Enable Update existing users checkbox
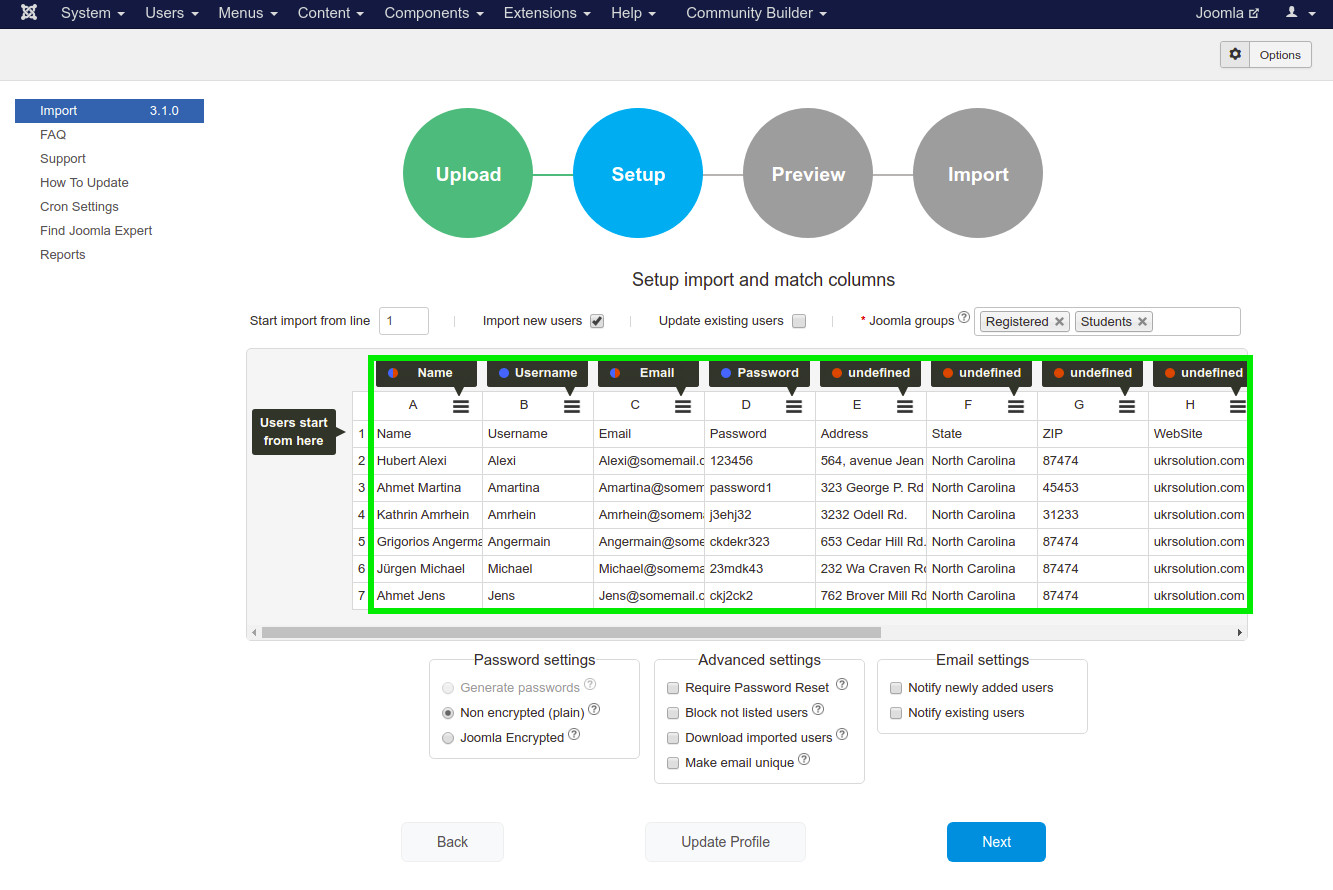Image resolution: width=1333 pixels, height=890 pixels. pyautogui.click(x=799, y=321)
